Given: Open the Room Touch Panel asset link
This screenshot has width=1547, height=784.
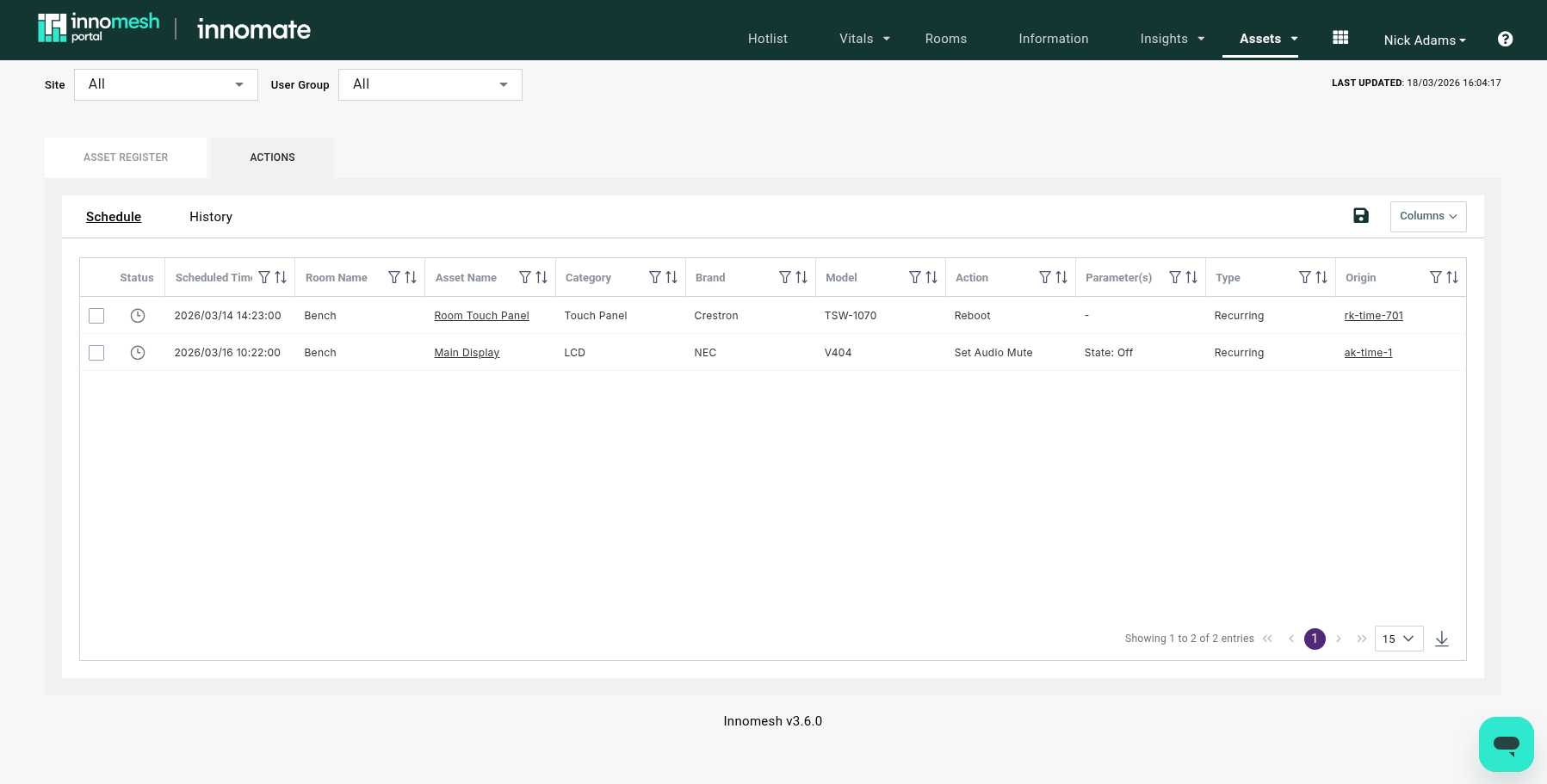Looking at the screenshot, I should (x=481, y=316).
